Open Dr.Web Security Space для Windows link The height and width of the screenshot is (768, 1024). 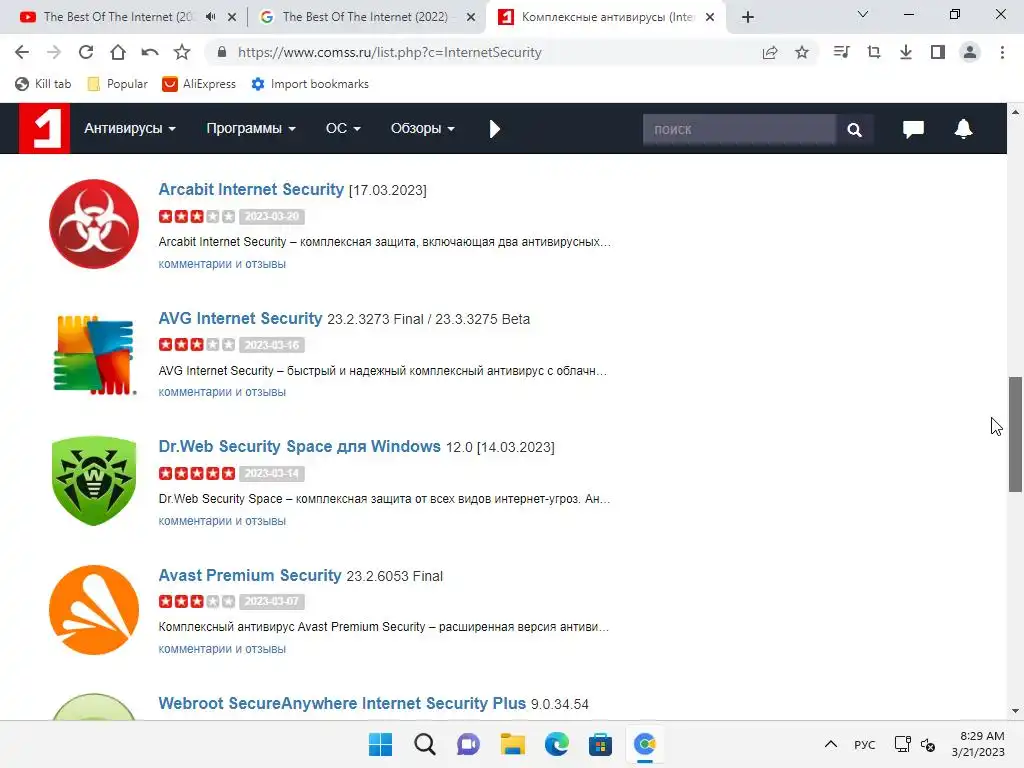[x=300, y=446]
